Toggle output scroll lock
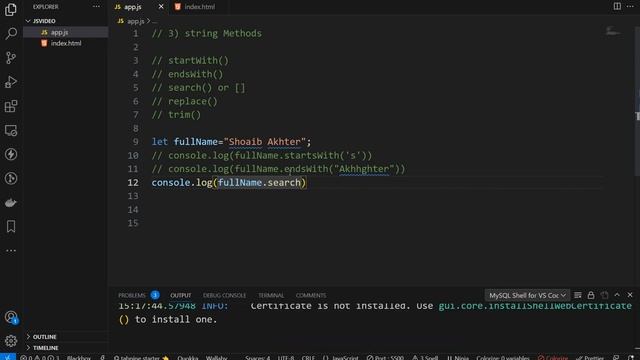This screenshot has width=640, height=360. coord(591,295)
